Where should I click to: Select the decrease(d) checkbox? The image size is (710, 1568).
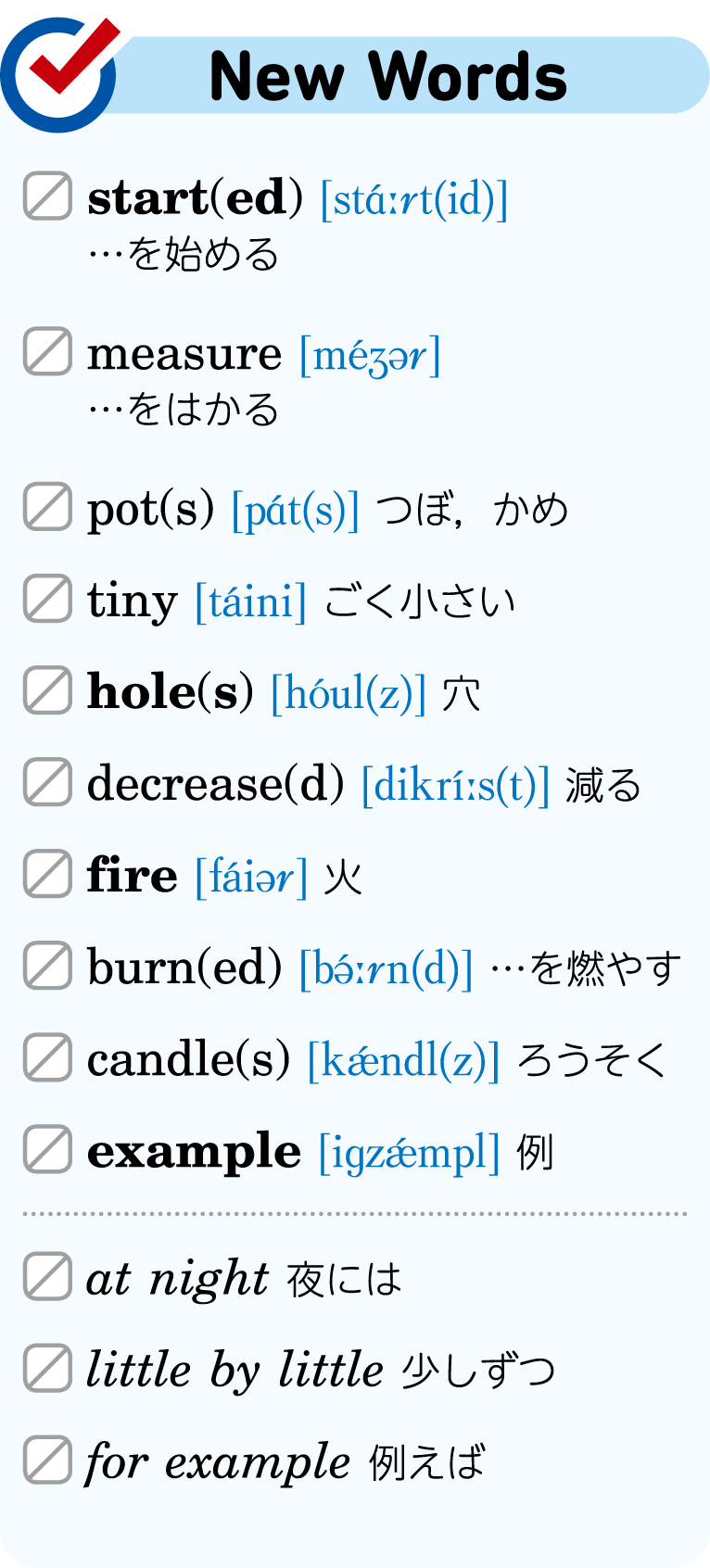(47, 781)
